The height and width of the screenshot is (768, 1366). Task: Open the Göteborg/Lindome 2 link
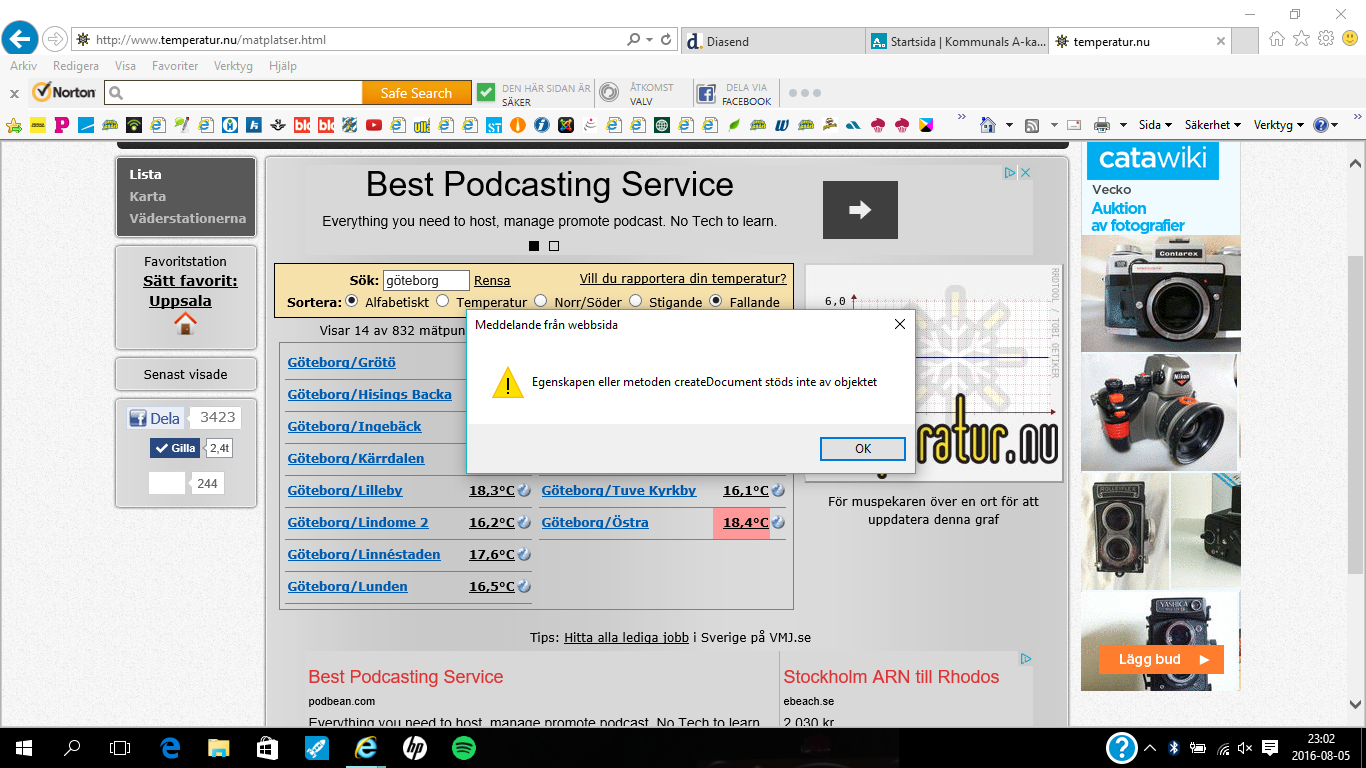pyautogui.click(x=358, y=522)
